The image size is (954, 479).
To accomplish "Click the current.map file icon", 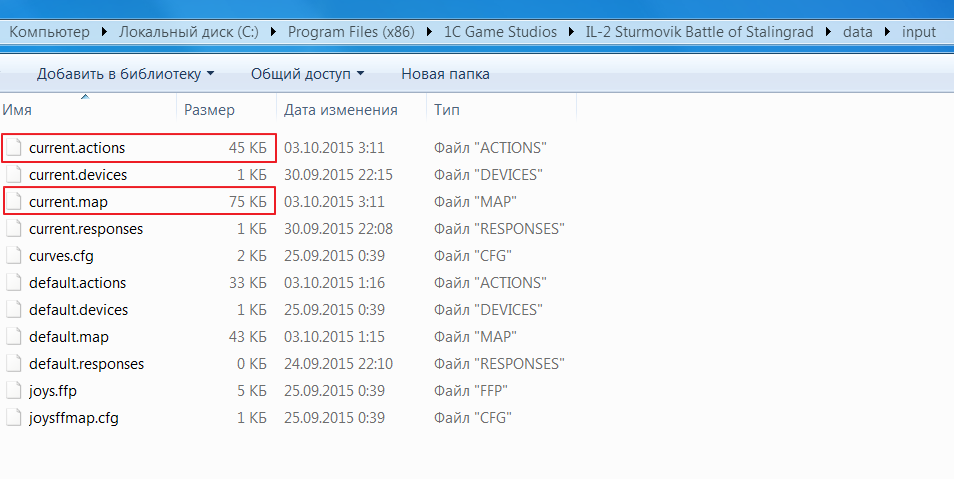I will pyautogui.click(x=13, y=201).
